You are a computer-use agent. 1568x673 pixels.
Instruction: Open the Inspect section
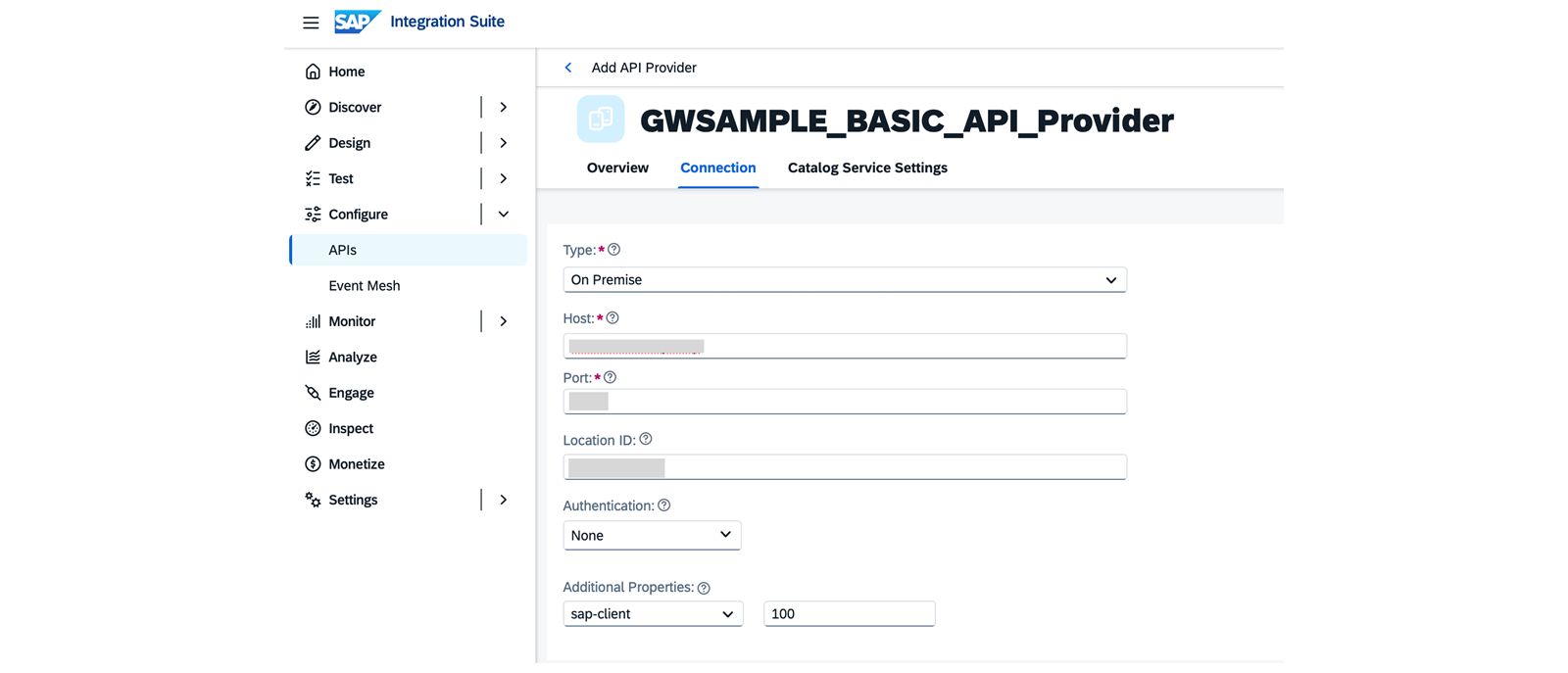[351, 428]
